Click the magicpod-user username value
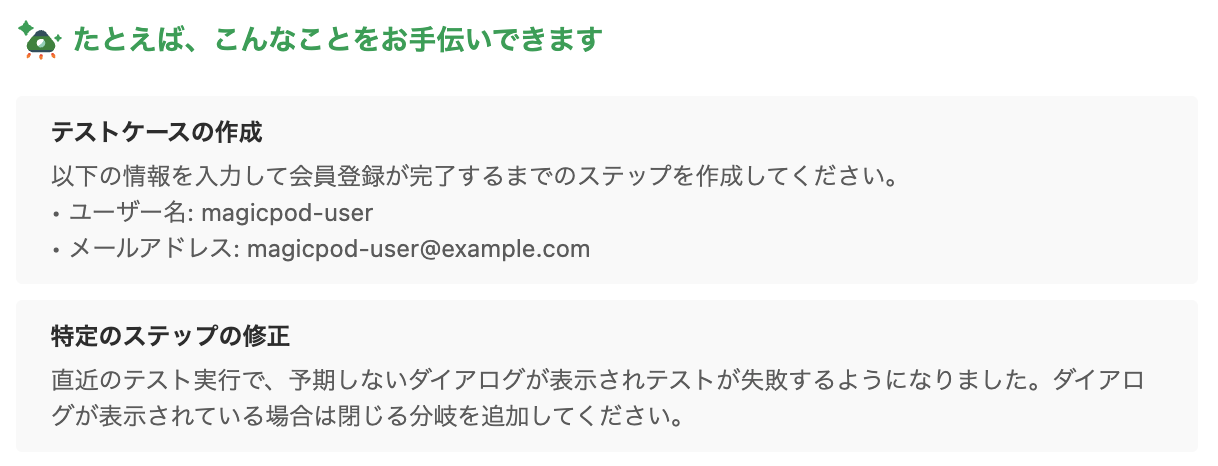Screen dimensions: 1218x466 tap(287, 212)
